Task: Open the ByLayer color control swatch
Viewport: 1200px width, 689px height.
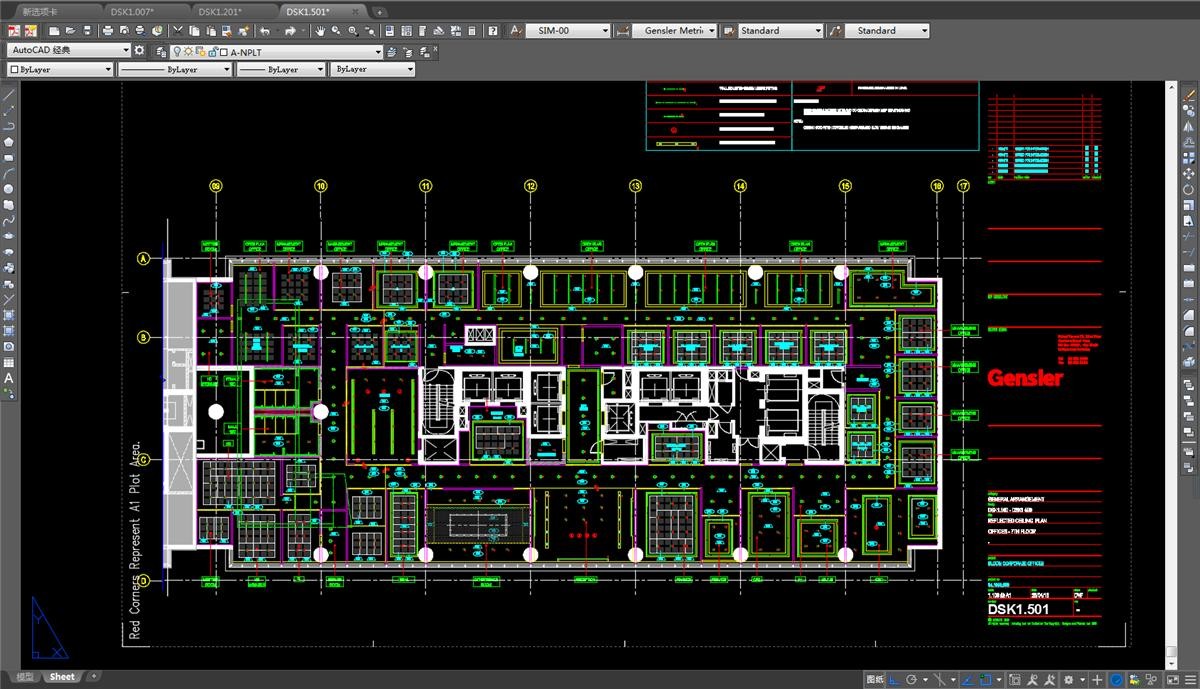Action: 60,69
